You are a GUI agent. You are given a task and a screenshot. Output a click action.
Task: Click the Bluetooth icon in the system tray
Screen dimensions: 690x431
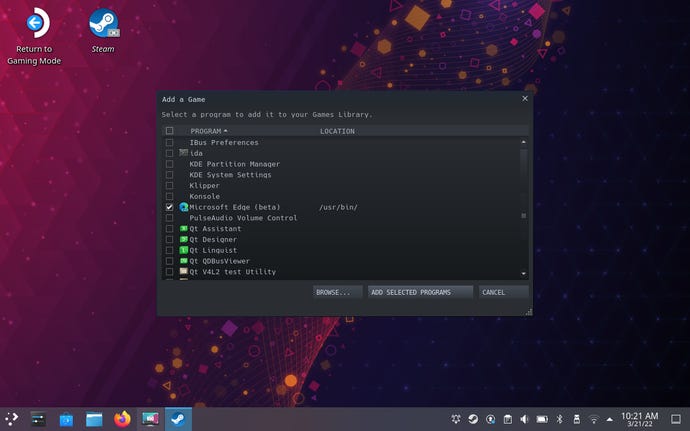(560, 419)
